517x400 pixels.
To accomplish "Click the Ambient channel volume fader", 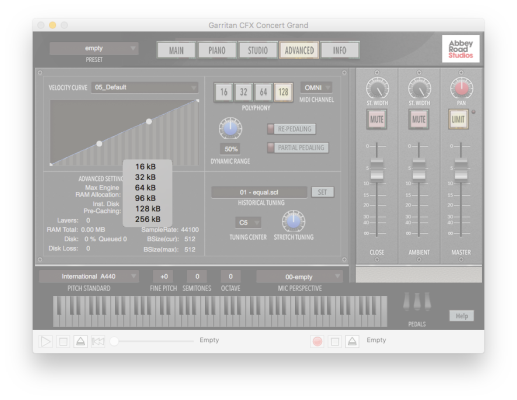I will (419, 170).
